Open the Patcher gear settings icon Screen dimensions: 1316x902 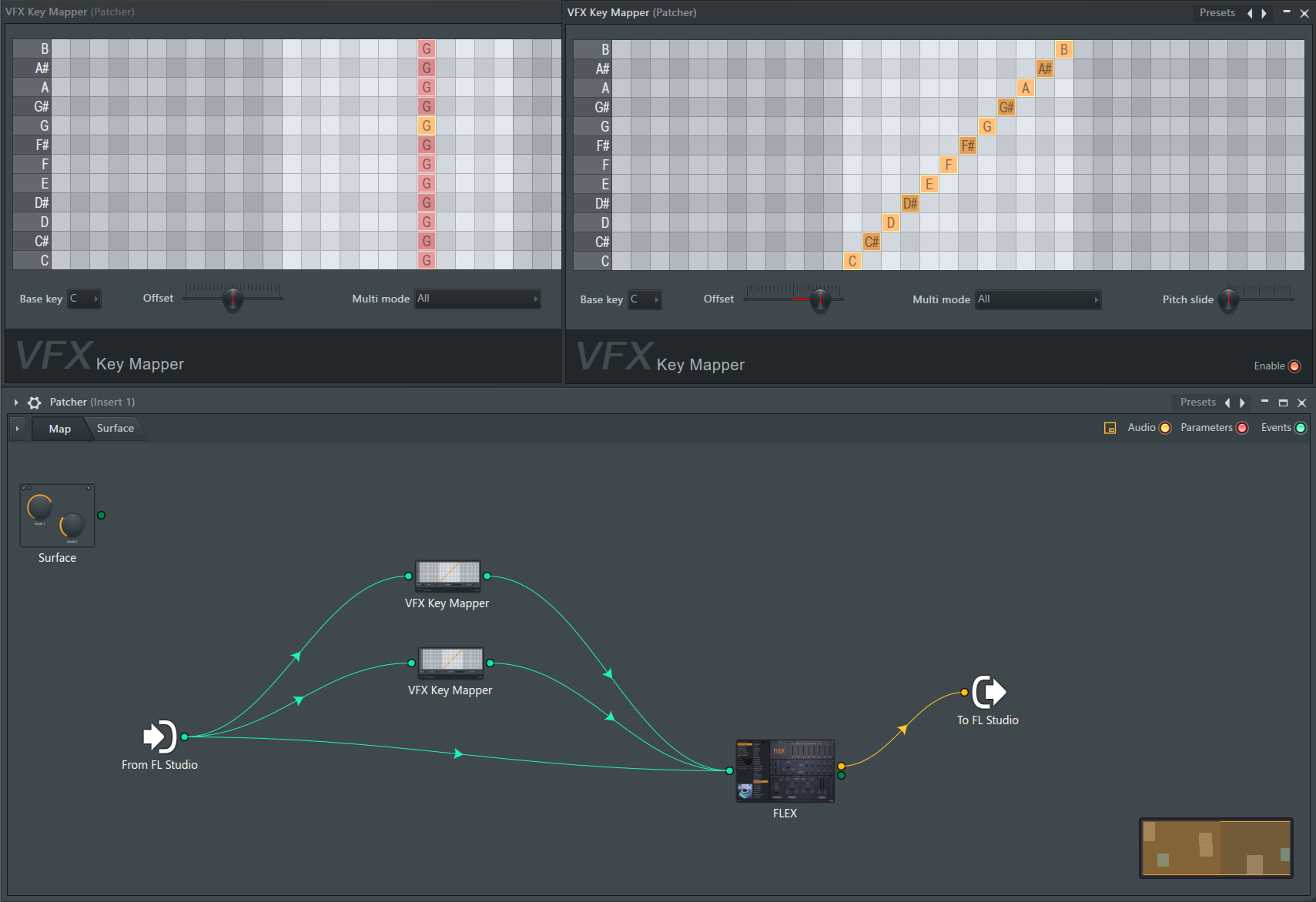point(34,403)
